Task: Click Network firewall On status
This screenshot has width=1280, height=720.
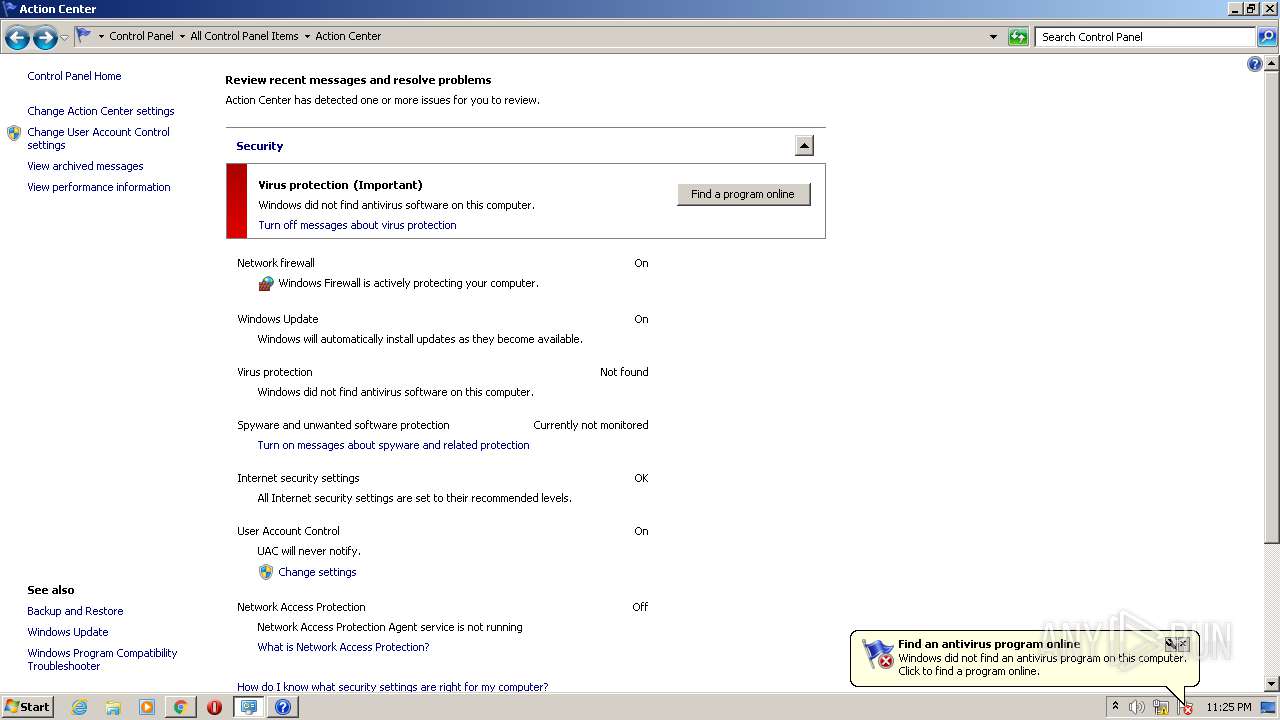Action: pos(641,263)
